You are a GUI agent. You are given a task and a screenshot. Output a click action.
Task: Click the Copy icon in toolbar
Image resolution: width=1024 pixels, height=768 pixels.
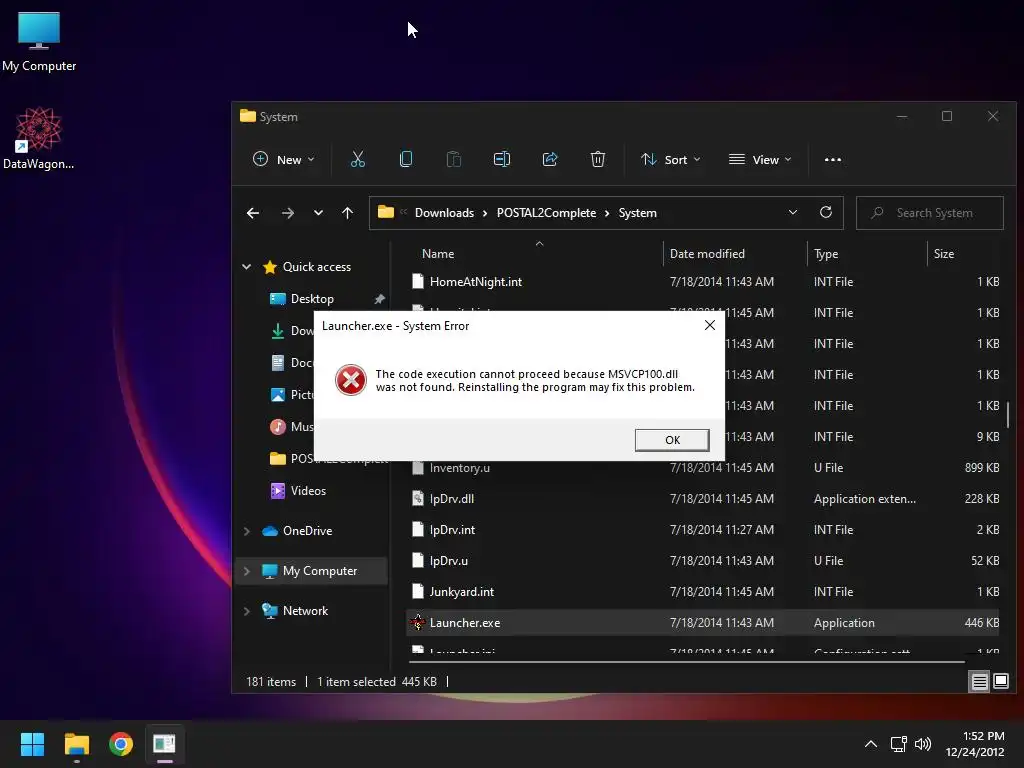pos(406,159)
